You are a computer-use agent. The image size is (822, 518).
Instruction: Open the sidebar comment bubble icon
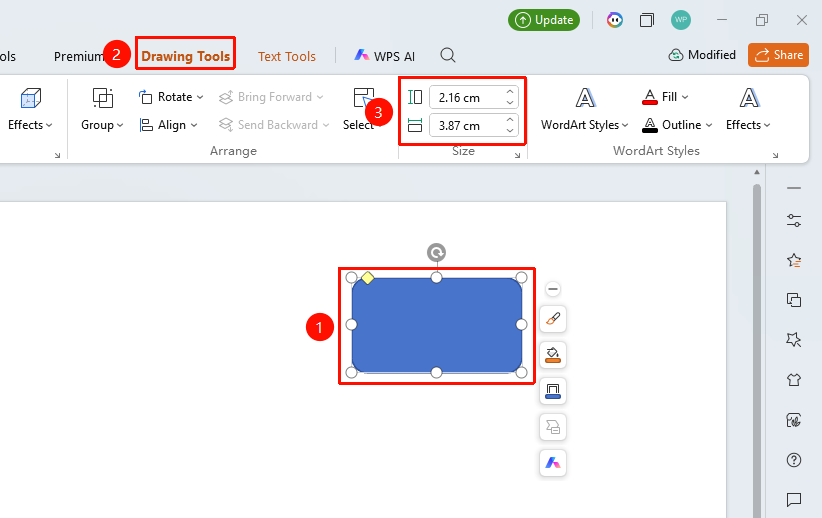(794, 500)
